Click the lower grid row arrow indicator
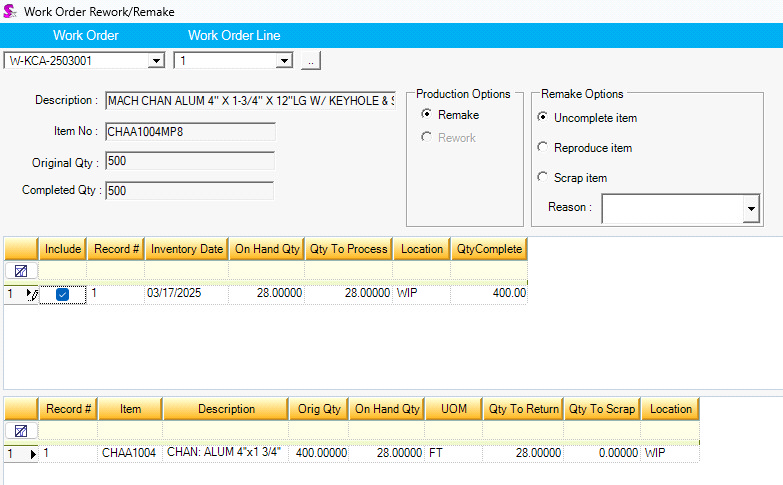Image resolution: width=783 pixels, height=485 pixels. (x=32, y=454)
